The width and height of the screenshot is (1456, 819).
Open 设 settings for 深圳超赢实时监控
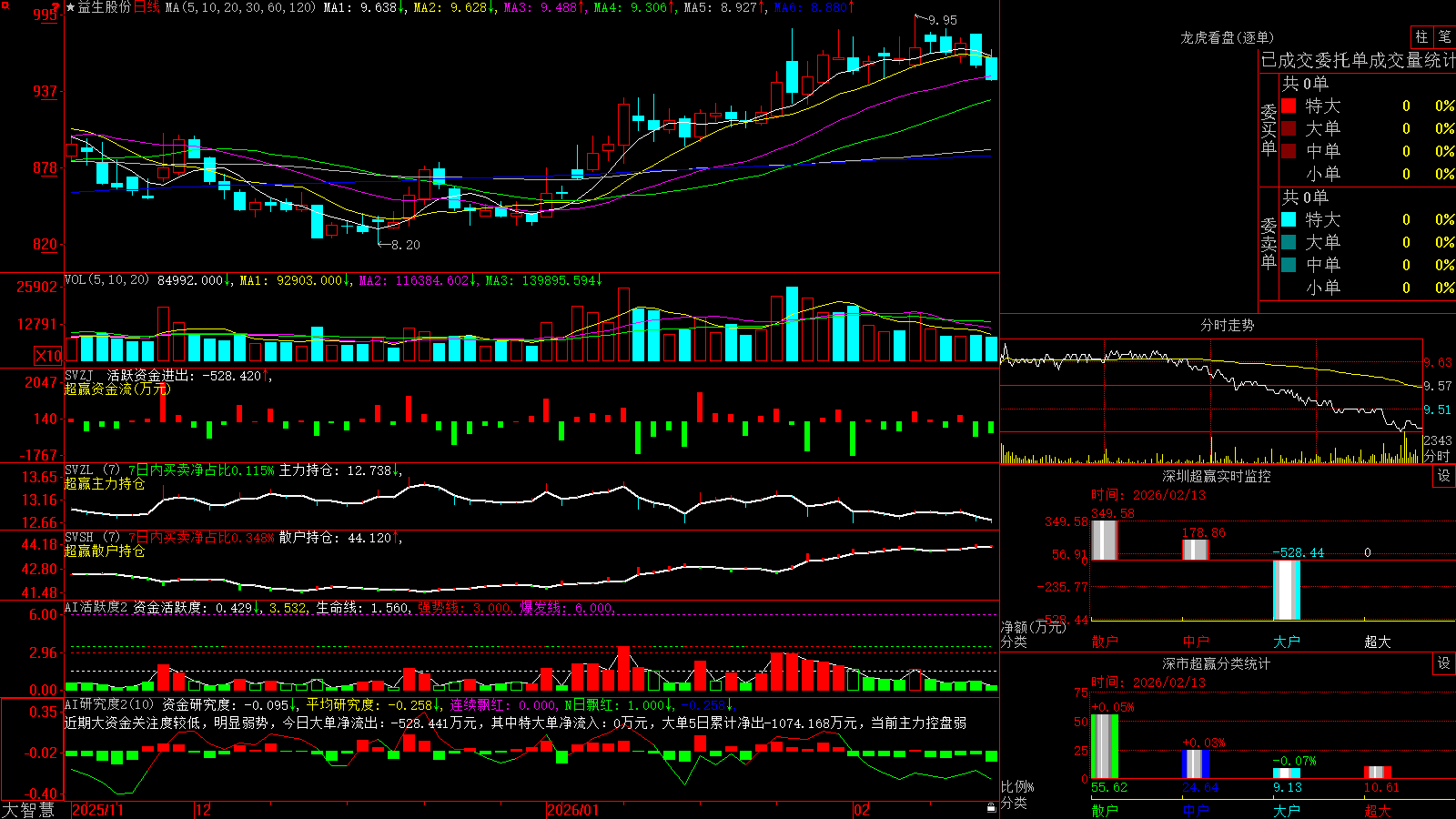click(x=1444, y=476)
